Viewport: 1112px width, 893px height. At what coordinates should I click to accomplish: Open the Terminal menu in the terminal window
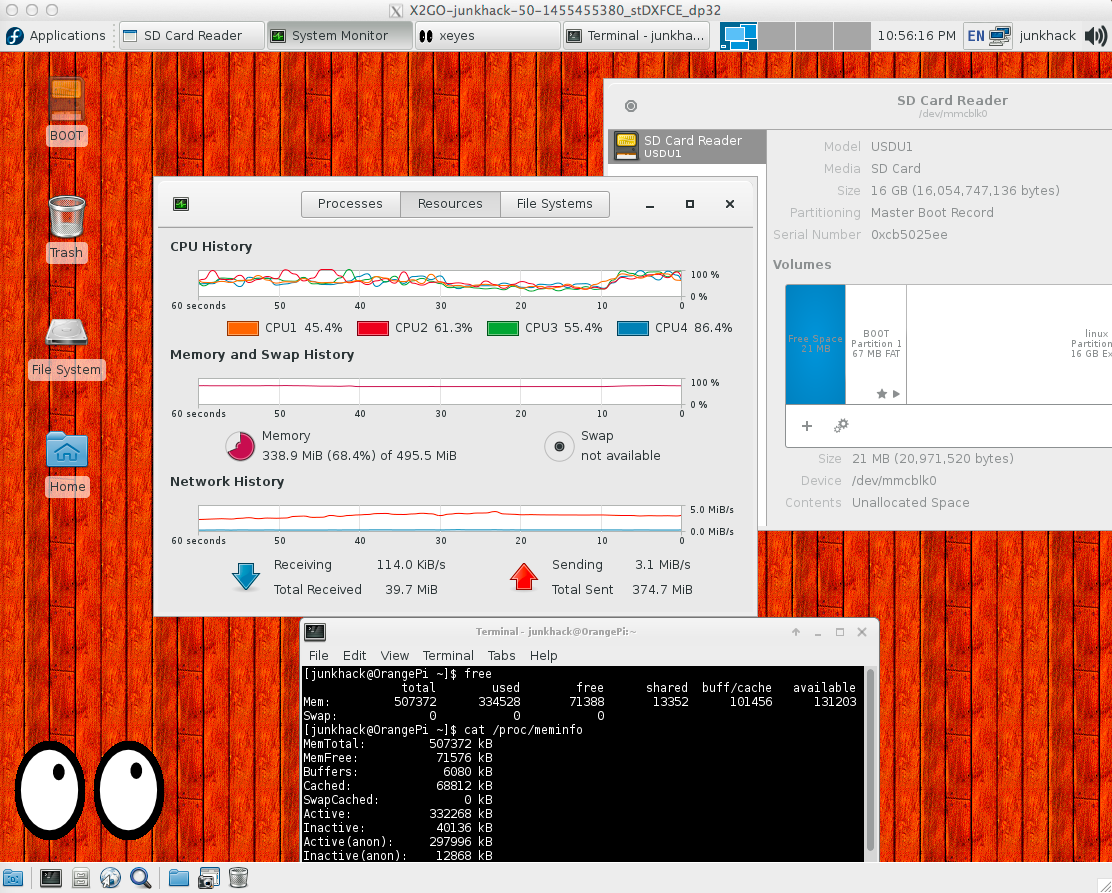447,655
